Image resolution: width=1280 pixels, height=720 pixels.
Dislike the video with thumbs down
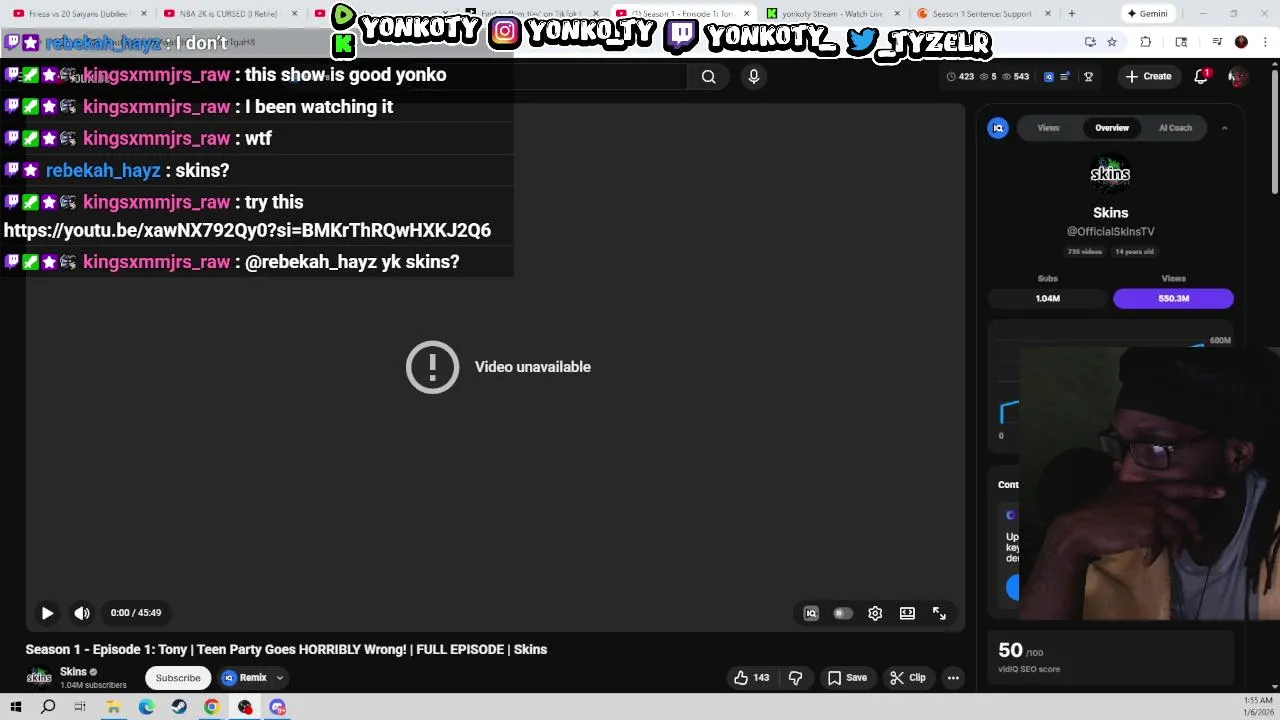pos(796,678)
